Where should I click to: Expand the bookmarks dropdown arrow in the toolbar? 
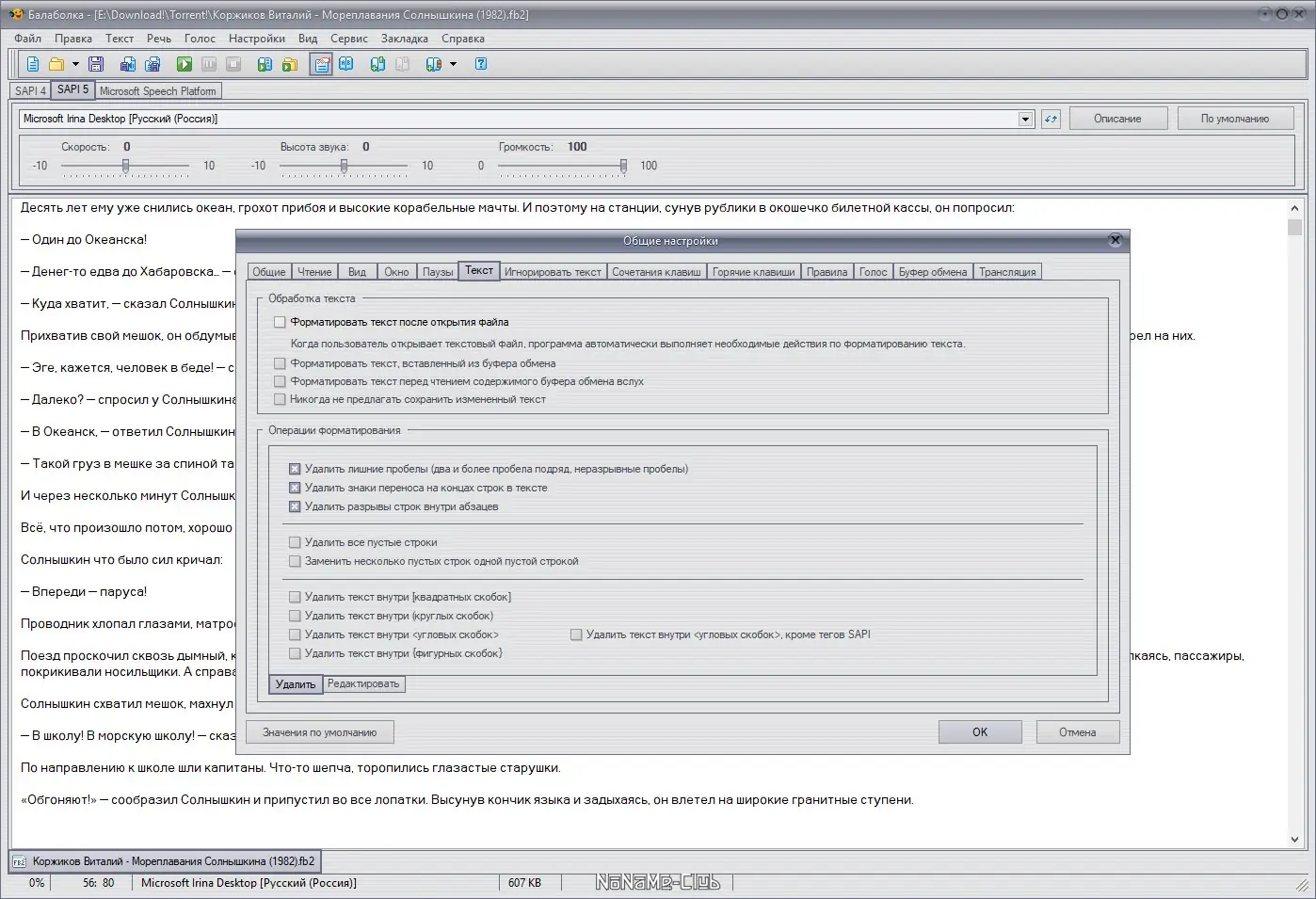pyautogui.click(x=453, y=64)
